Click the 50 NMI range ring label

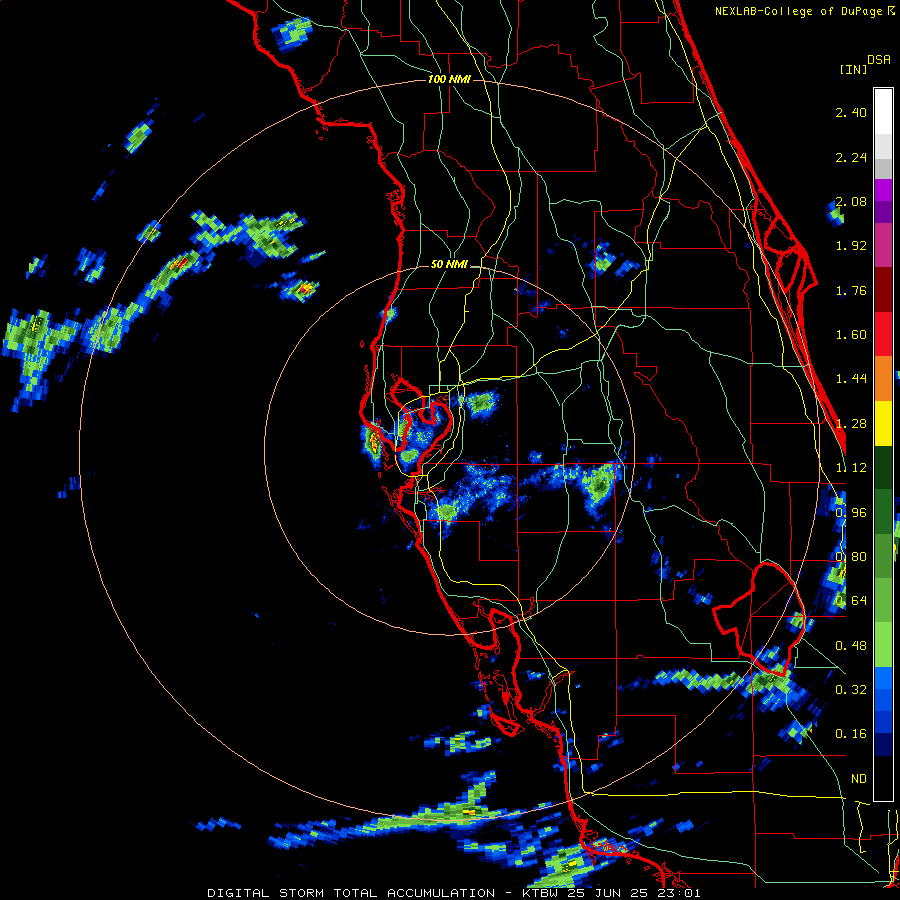(449, 265)
